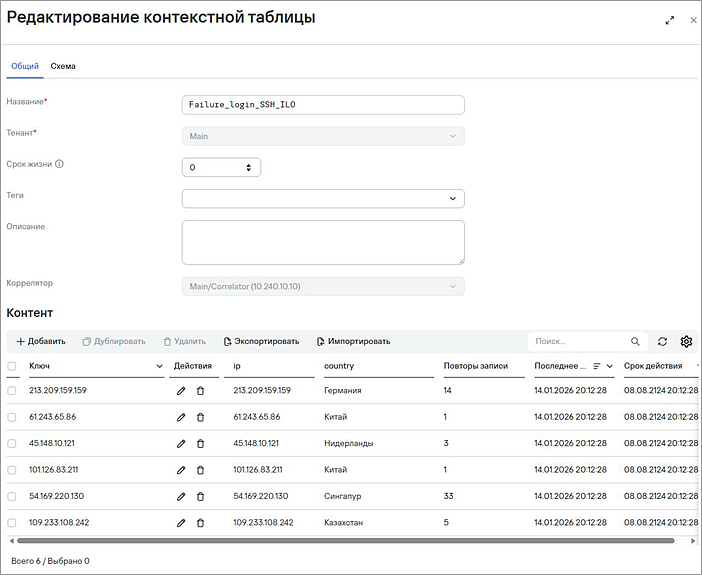Click the Повторы записи column header
Viewport: 702px width, 575px height.
475,366
